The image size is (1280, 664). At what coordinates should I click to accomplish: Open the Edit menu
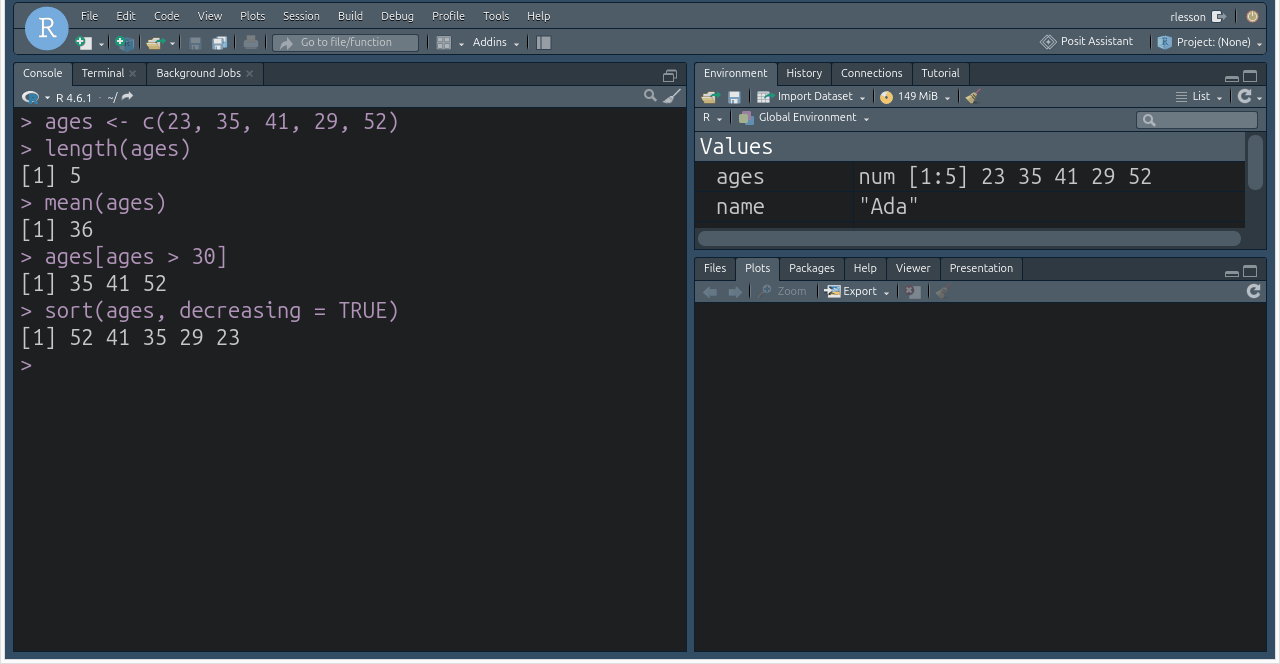pos(126,16)
